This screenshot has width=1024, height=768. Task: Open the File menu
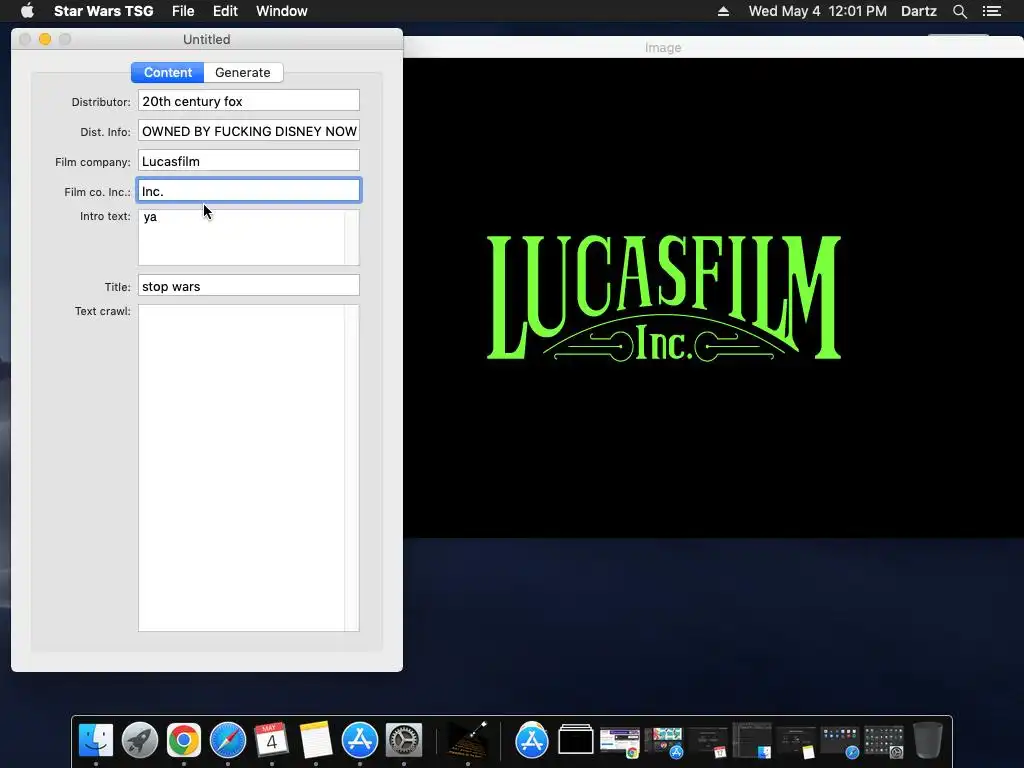click(183, 11)
